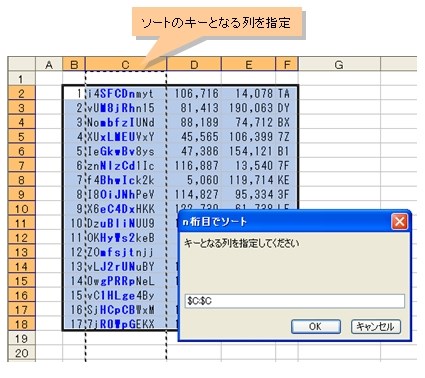Select column F header
425x378 pixels.
[287, 64]
